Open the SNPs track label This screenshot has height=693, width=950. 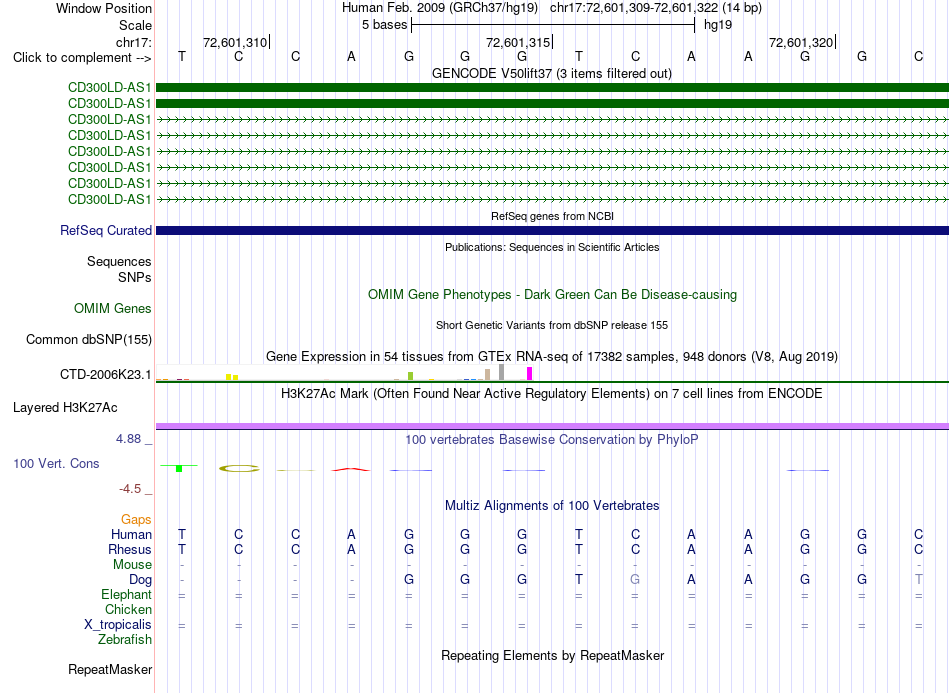tap(135, 277)
